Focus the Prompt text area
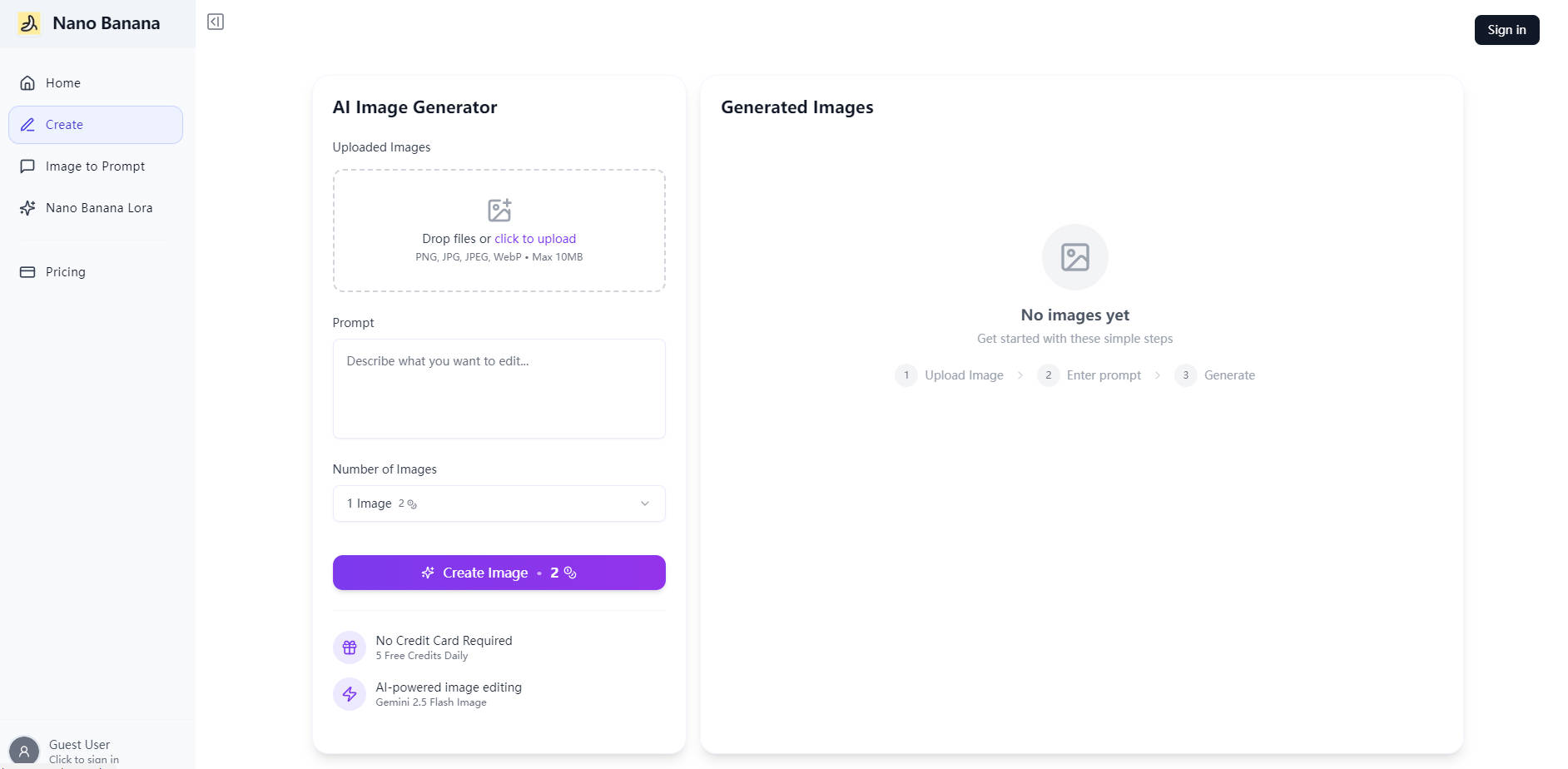This screenshot has height=769, width=1568. [x=499, y=389]
